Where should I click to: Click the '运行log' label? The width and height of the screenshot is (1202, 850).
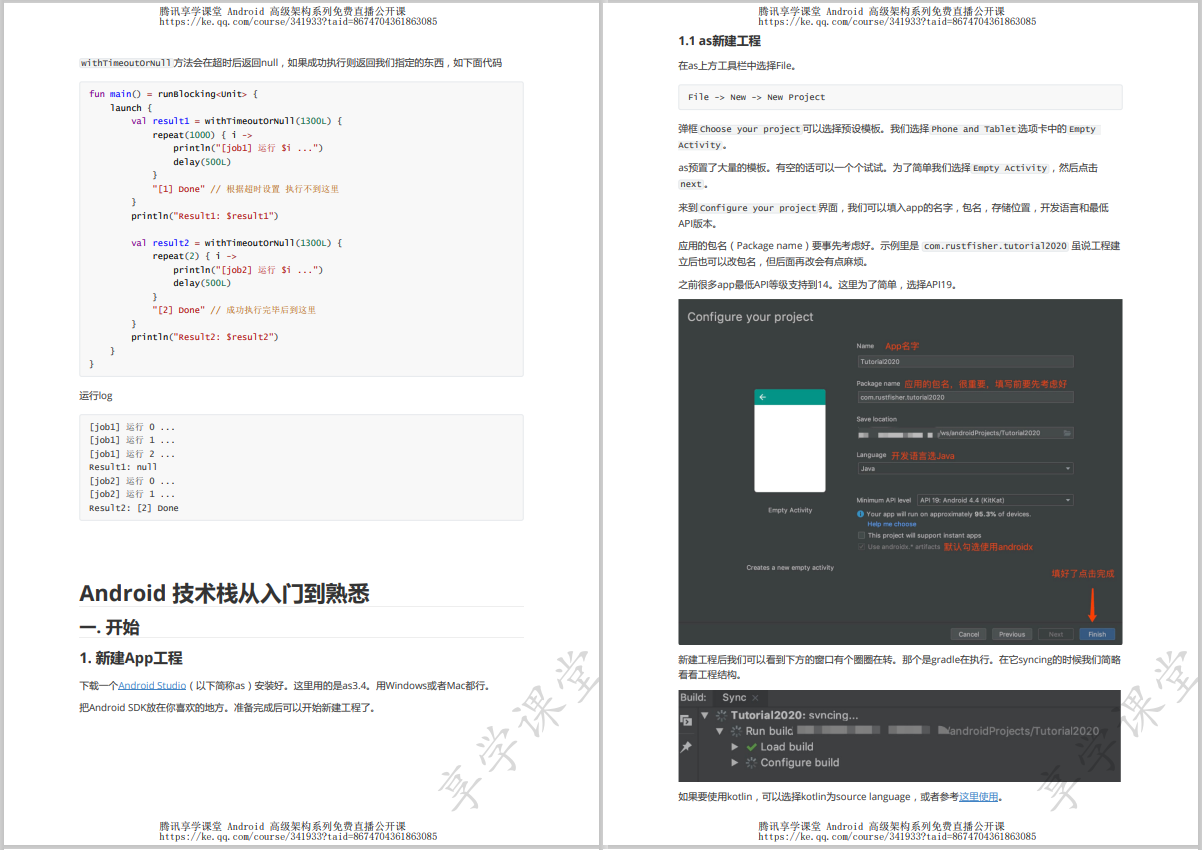click(96, 396)
